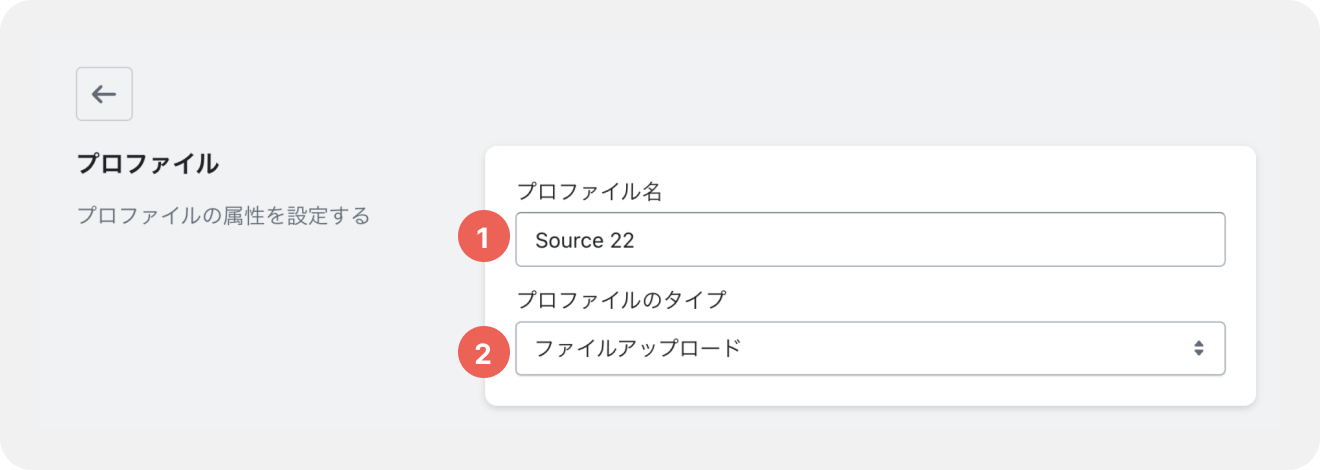The height and width of the screenshot is (470, 1320).
Task: Select the ファイルアップロード option text
Action: (638, 348)
